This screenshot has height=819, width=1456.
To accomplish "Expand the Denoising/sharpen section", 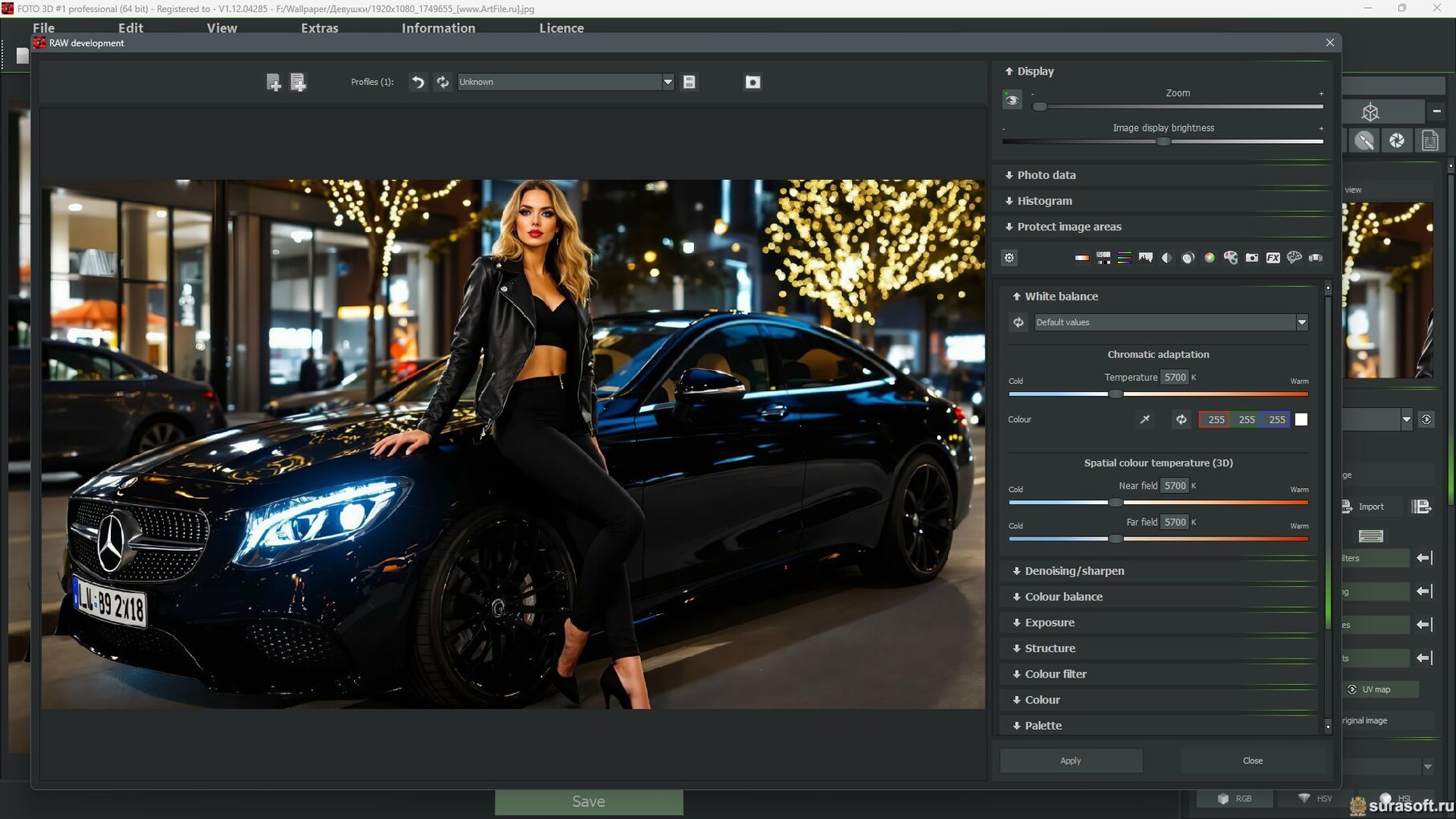I will 1074,571.
